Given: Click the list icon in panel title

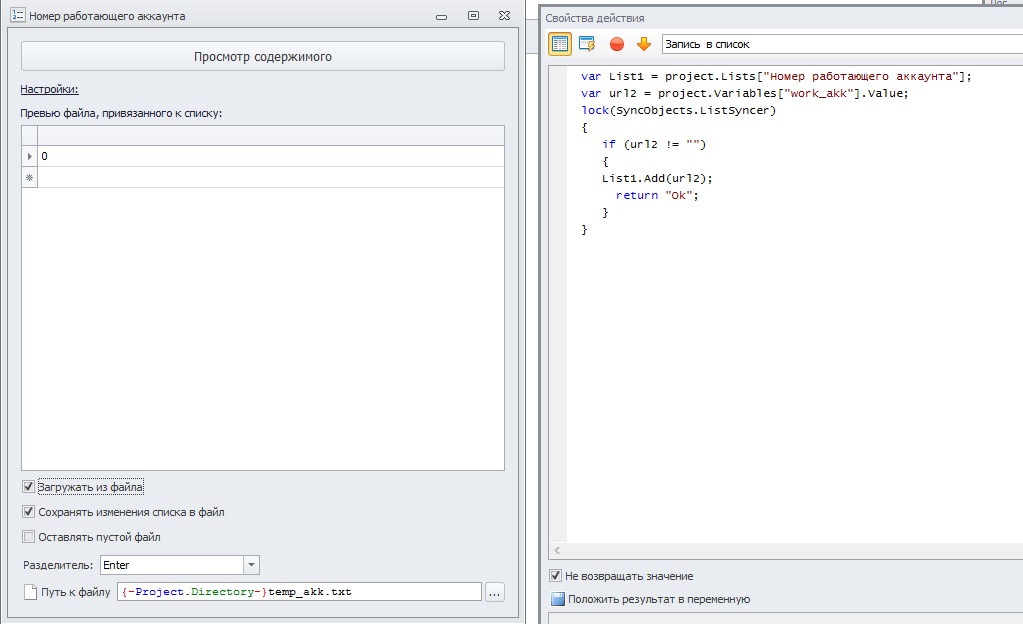Looking at the screenshot, I should point(17,16).
